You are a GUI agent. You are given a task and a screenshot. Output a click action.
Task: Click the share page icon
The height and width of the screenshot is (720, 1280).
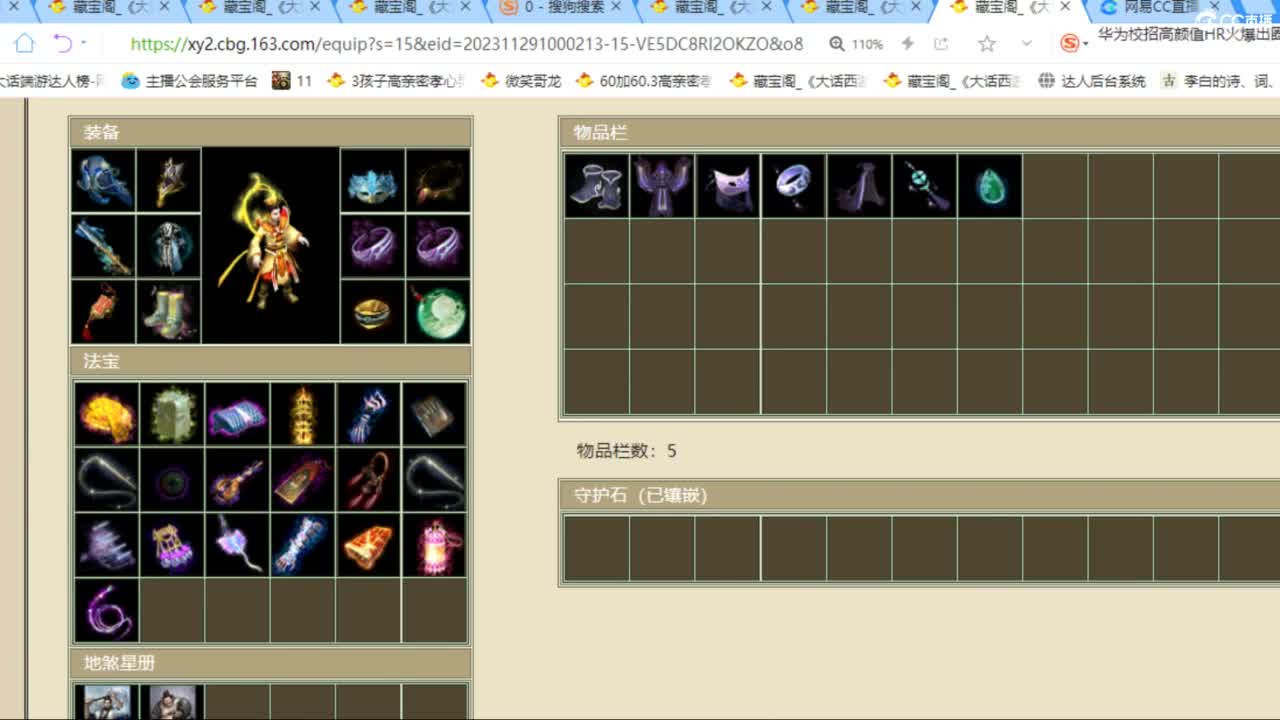click(x=941, y=44)
